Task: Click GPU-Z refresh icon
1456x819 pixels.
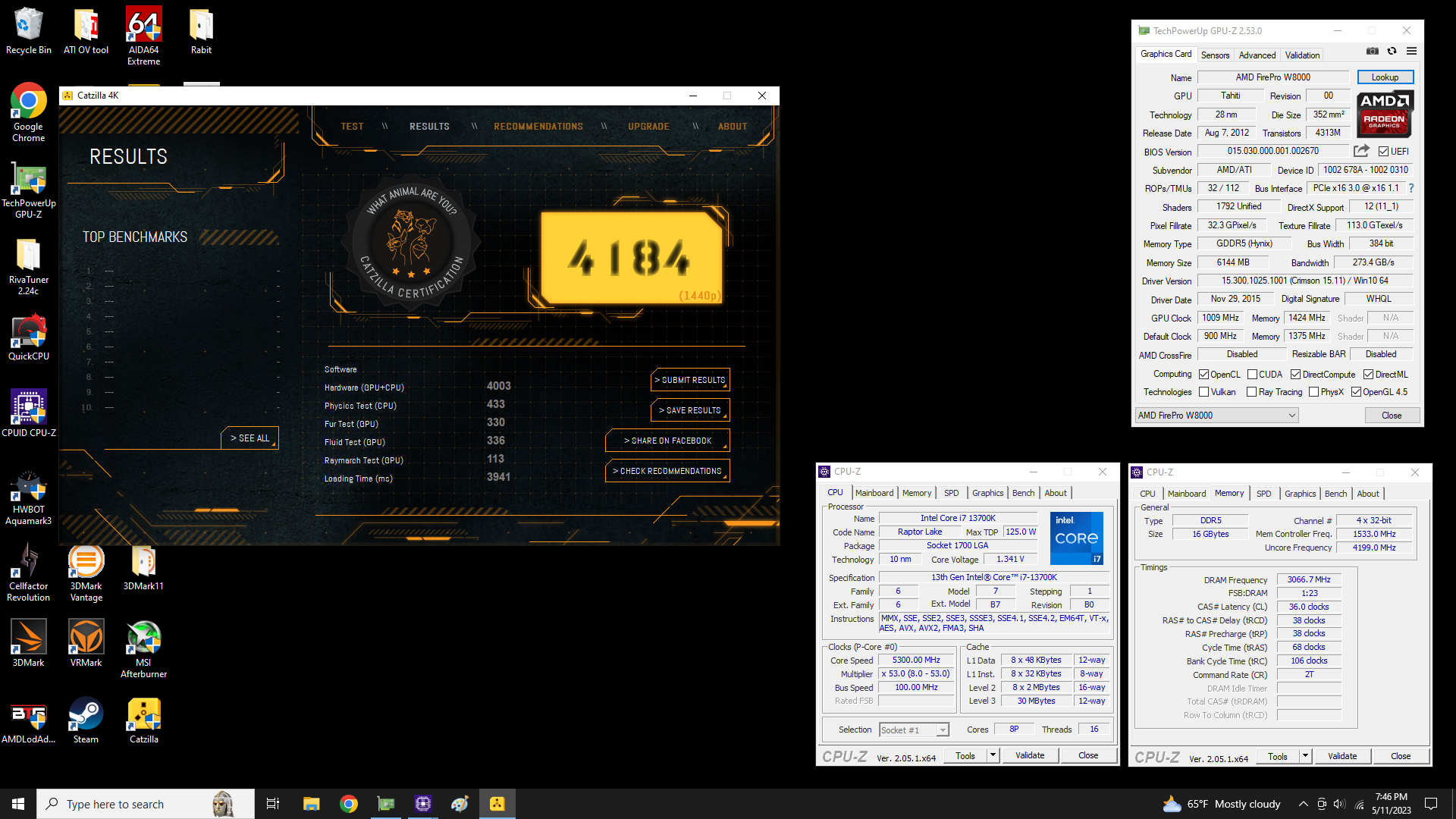Action: pos(1392,52)
